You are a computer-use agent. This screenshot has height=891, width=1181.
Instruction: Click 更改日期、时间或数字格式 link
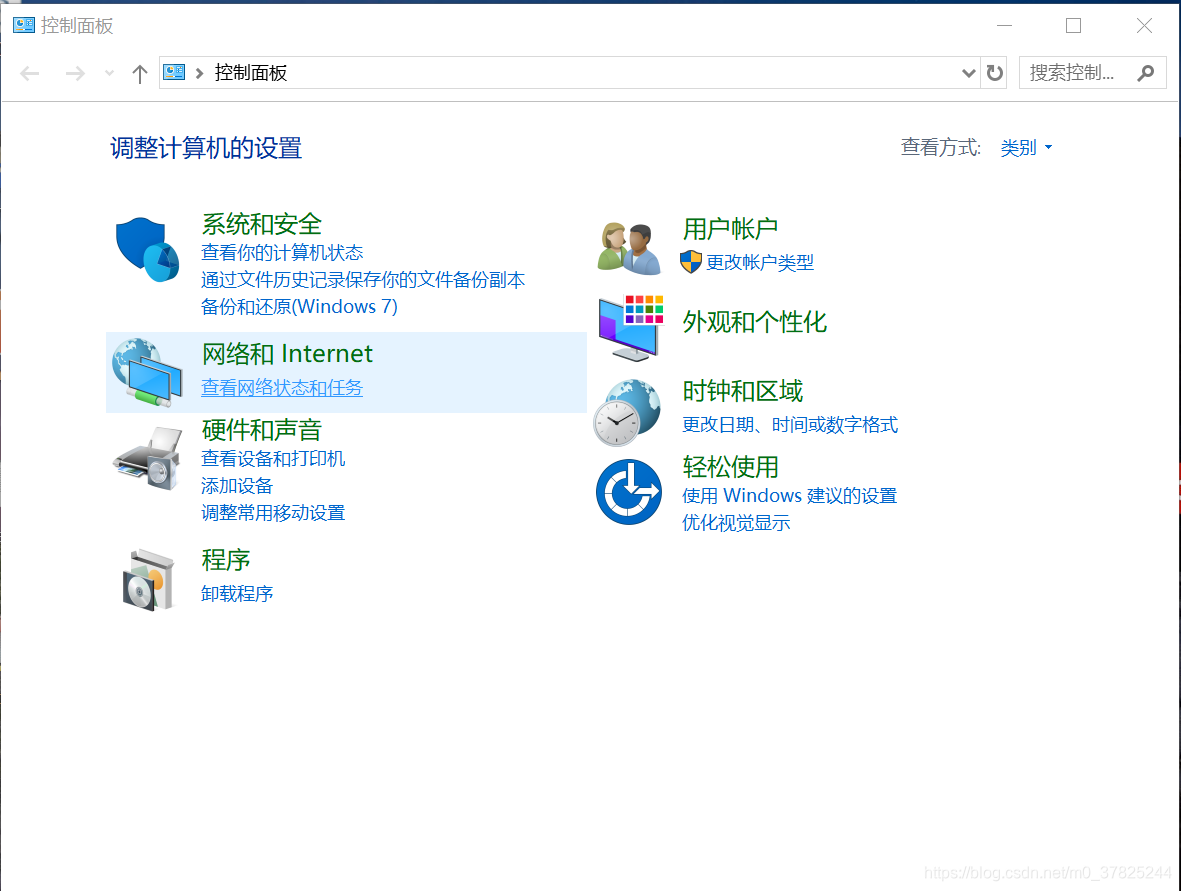tap(789, 425)
